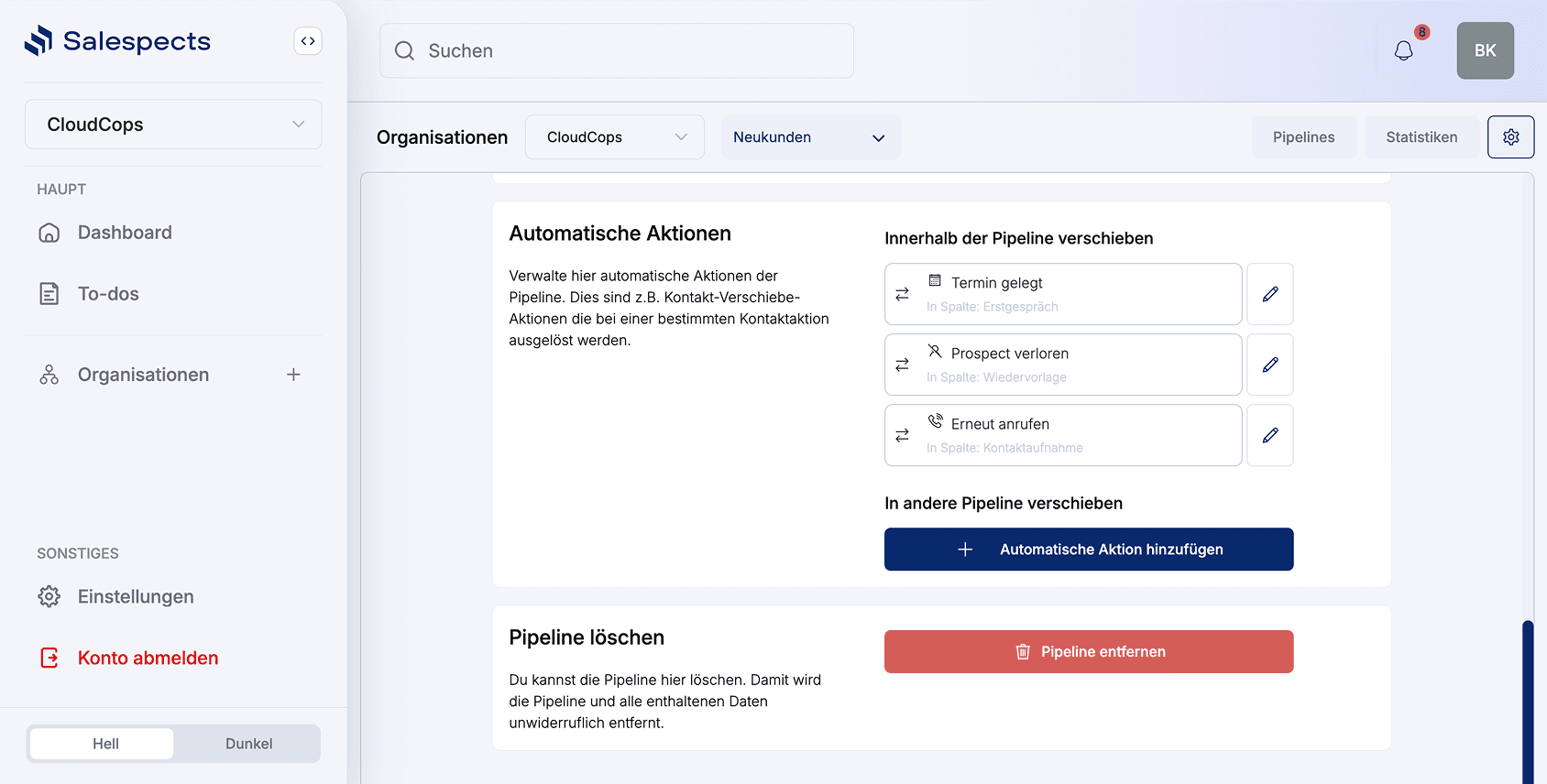Edit the 'Termin gelegt' action
Image resolution: width=1547 pixels, height=784 pixels.
point(1269,294)
